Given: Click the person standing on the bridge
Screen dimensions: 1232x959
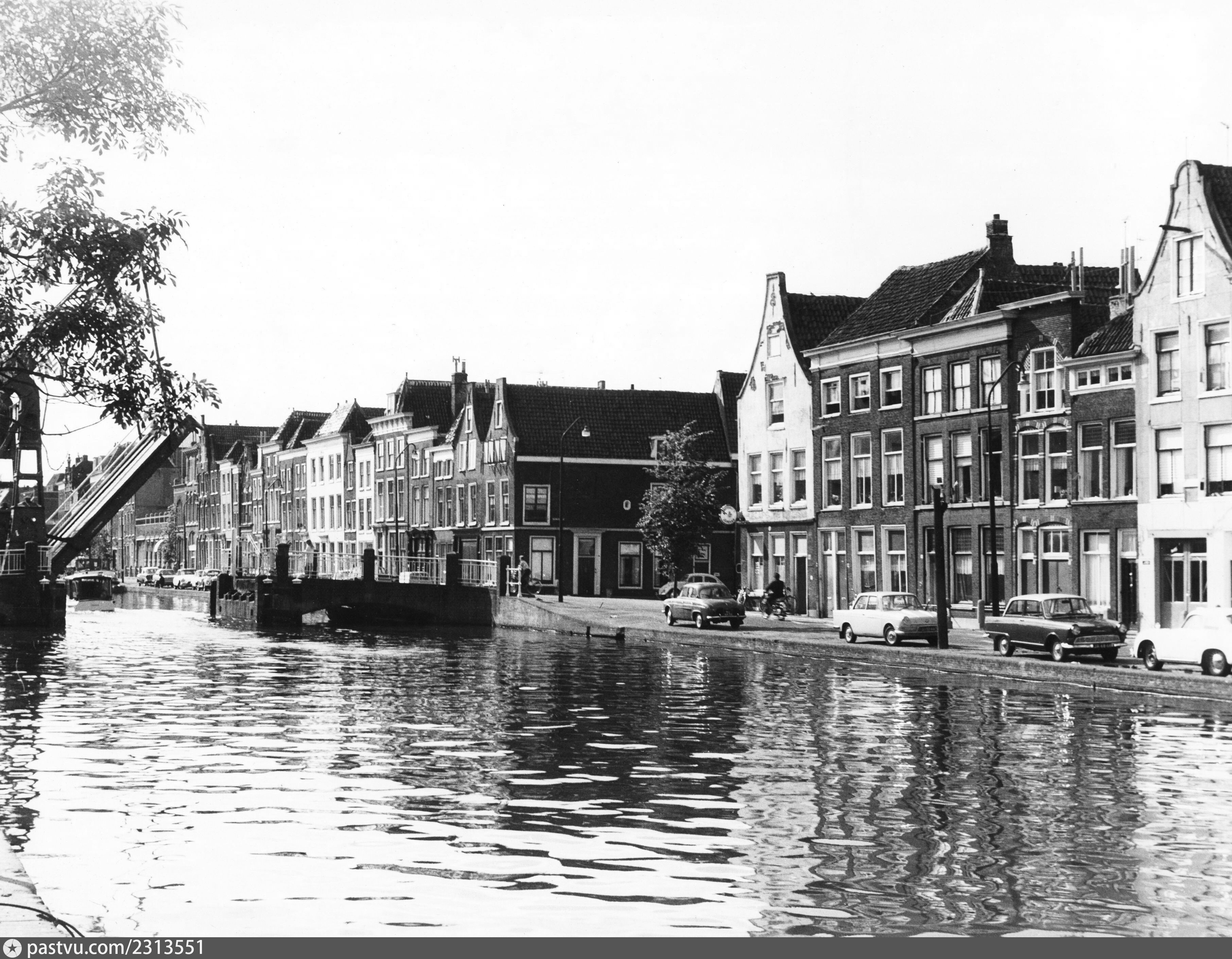Looking at the screenshot, I should click(x=310, y=556).
